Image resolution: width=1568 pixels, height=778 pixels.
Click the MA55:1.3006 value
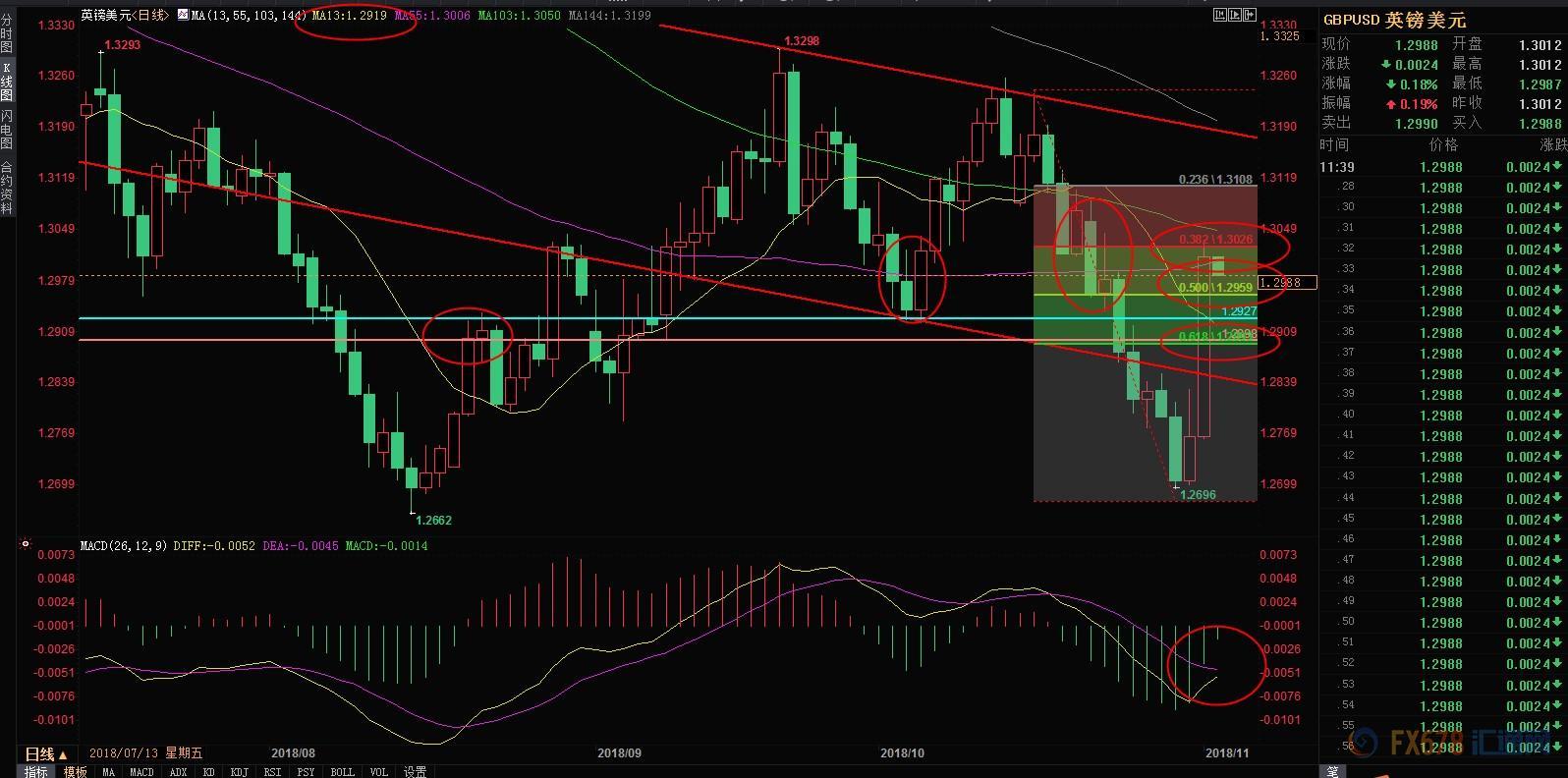431,15
